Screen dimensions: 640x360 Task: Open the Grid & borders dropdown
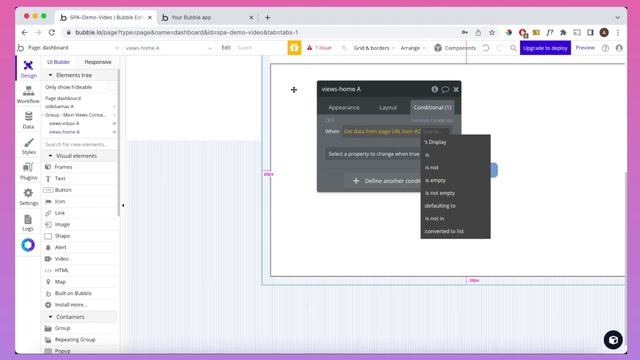coord(374,48)
